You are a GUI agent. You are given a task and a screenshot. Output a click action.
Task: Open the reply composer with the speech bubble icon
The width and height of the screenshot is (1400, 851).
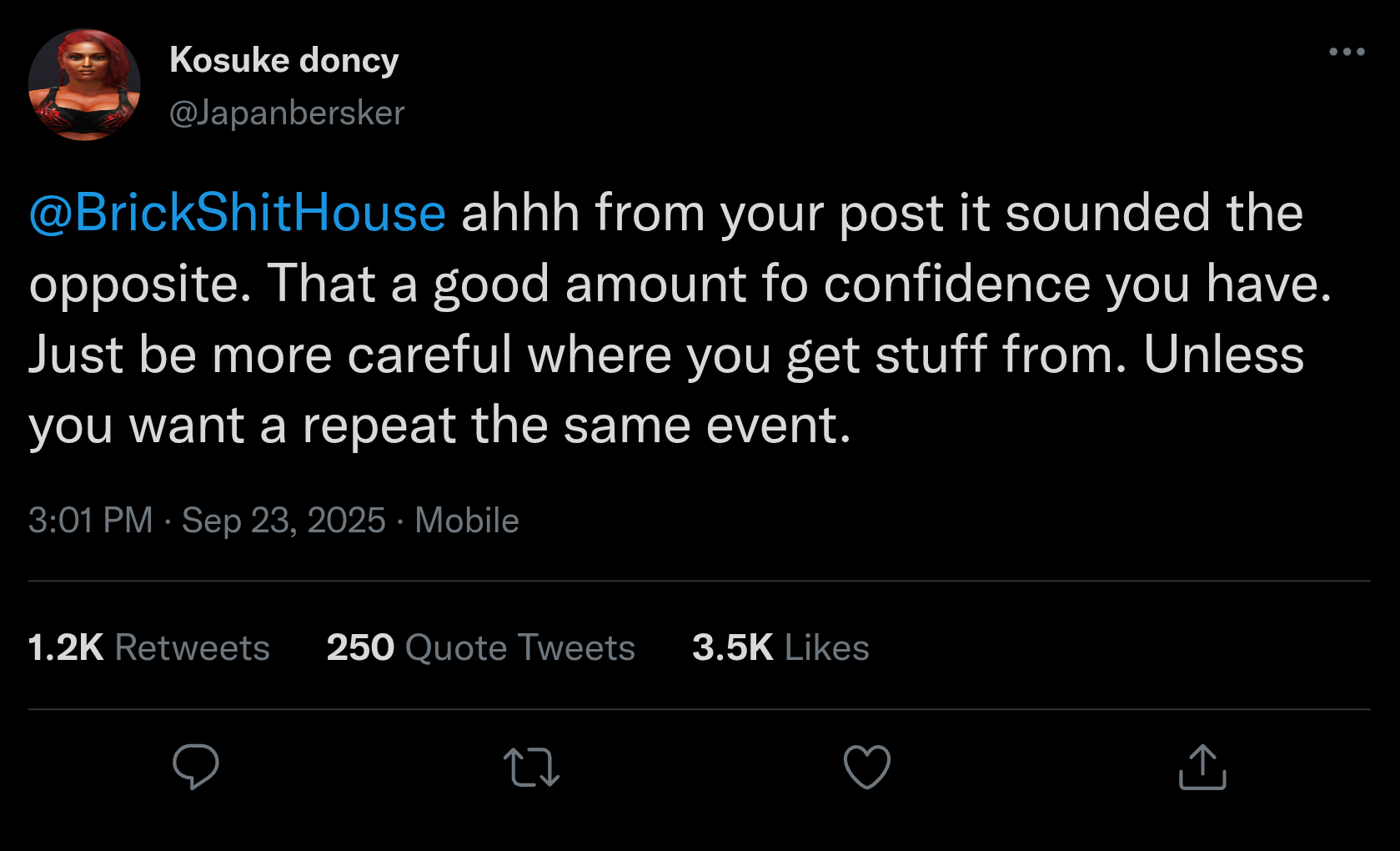point(196,766)
